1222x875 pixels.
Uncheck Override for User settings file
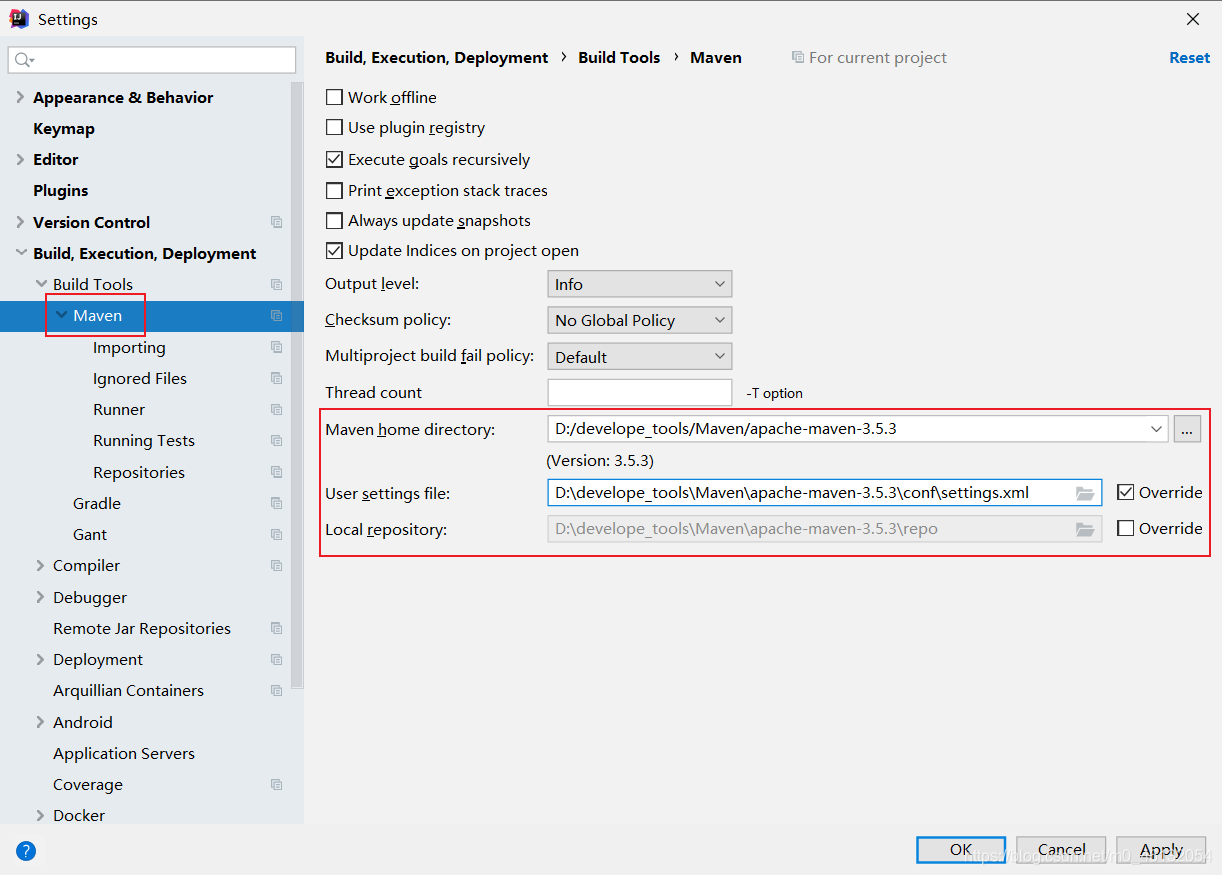pyautogui.click(x=1126, y=492)
